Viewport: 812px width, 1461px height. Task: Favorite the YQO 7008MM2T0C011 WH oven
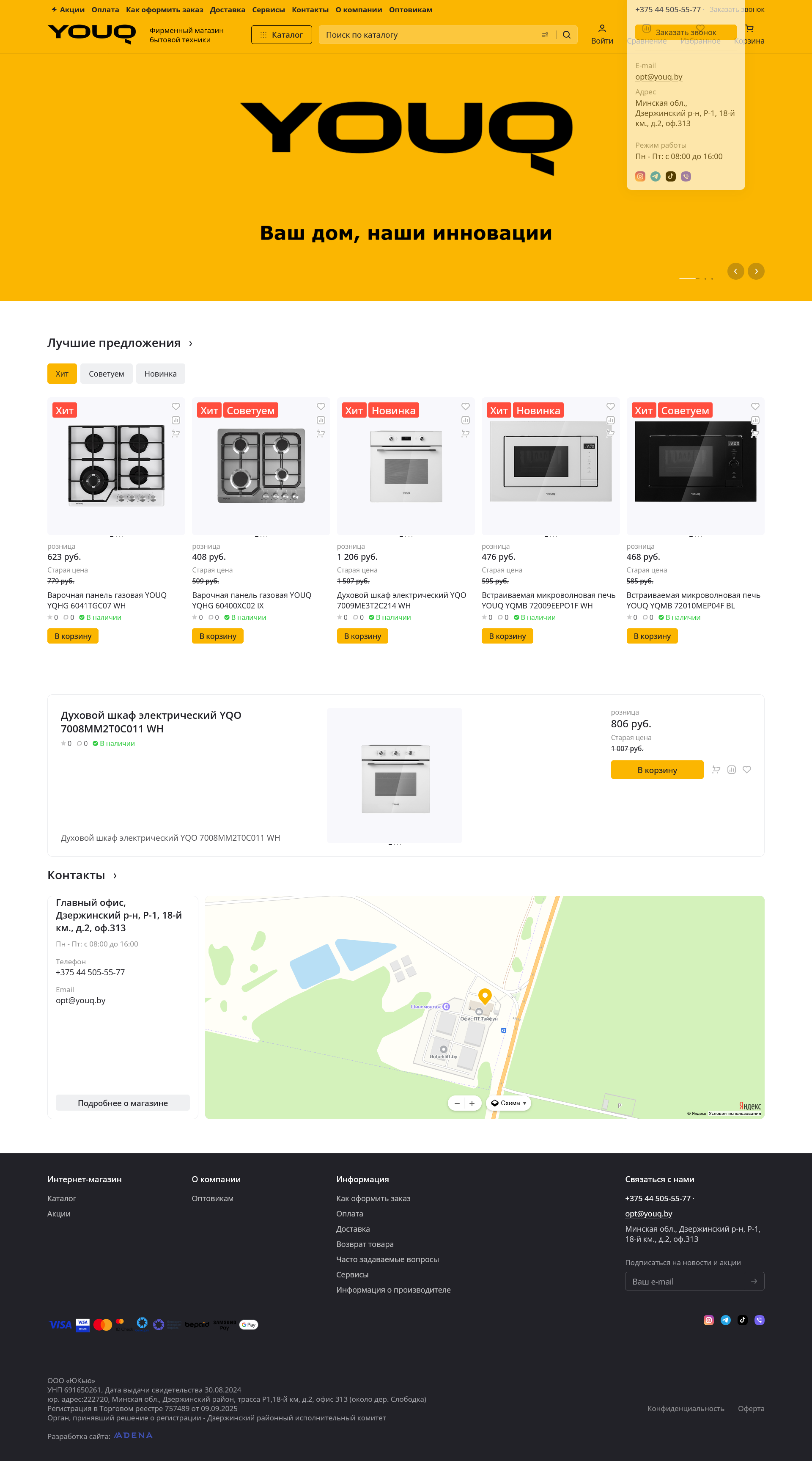[x=747, y=770]
